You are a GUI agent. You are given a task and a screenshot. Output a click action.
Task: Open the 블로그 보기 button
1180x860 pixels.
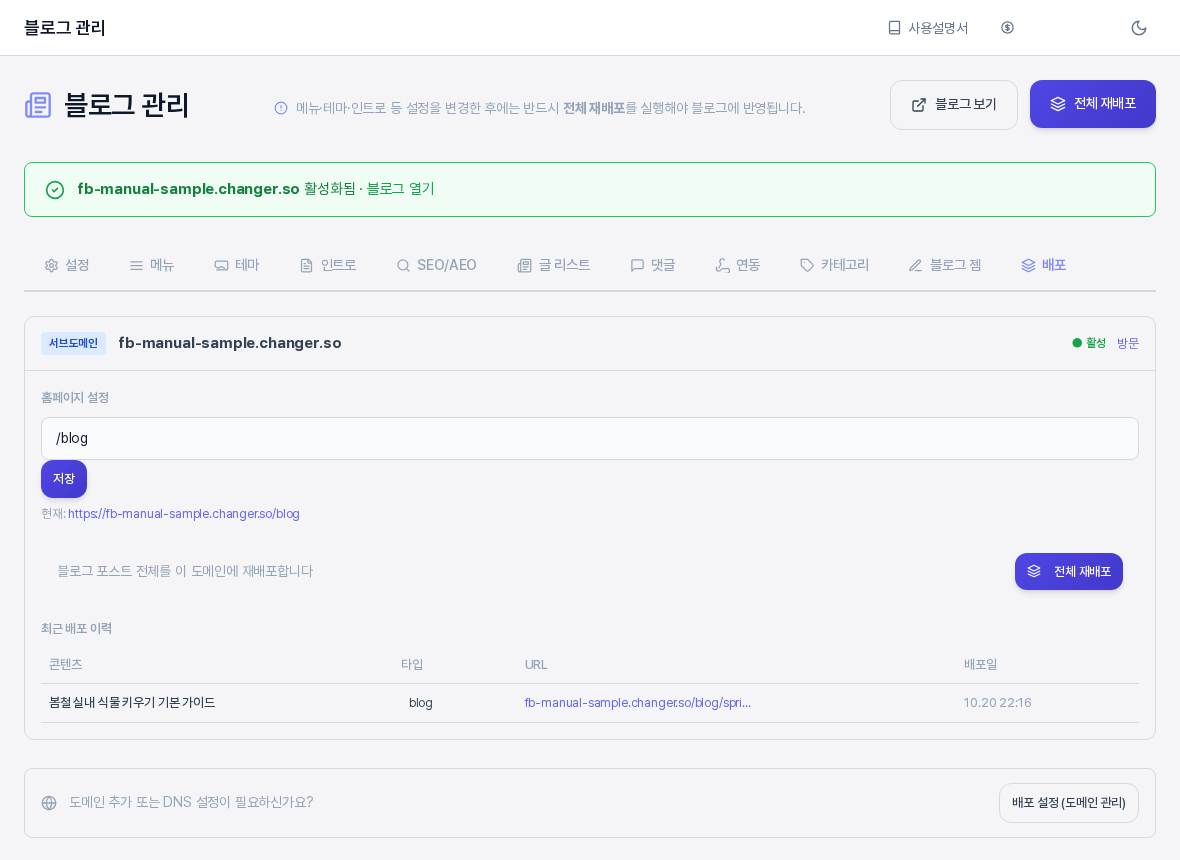pyautogui.click(x=953, y=105)
